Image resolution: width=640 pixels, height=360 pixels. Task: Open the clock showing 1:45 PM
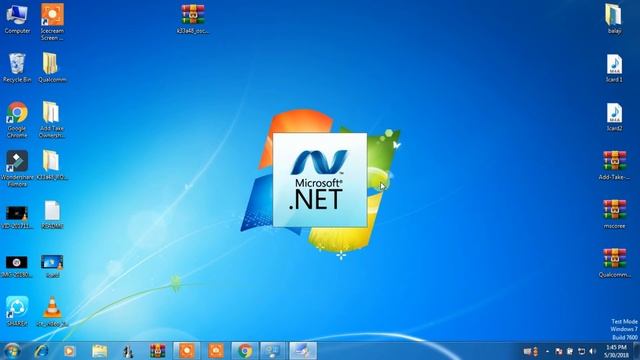tap(616, 351)
